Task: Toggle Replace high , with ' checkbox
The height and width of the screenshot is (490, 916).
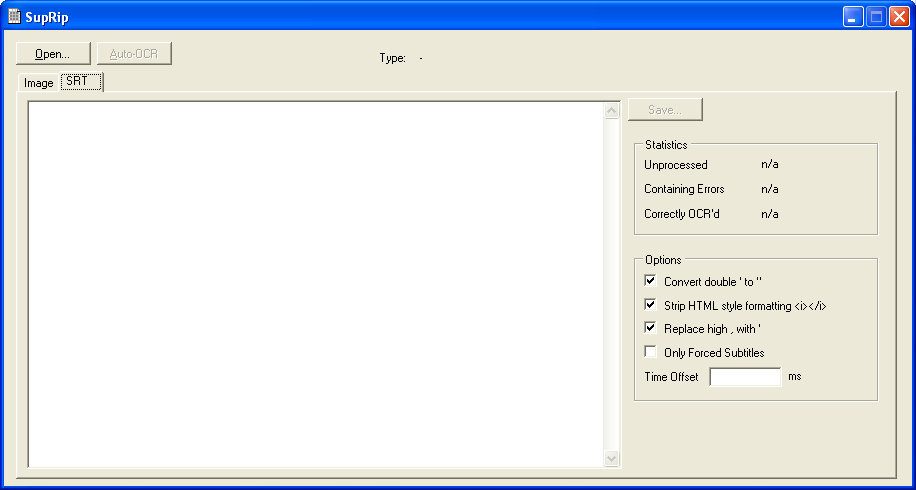Action: (651, 328)
